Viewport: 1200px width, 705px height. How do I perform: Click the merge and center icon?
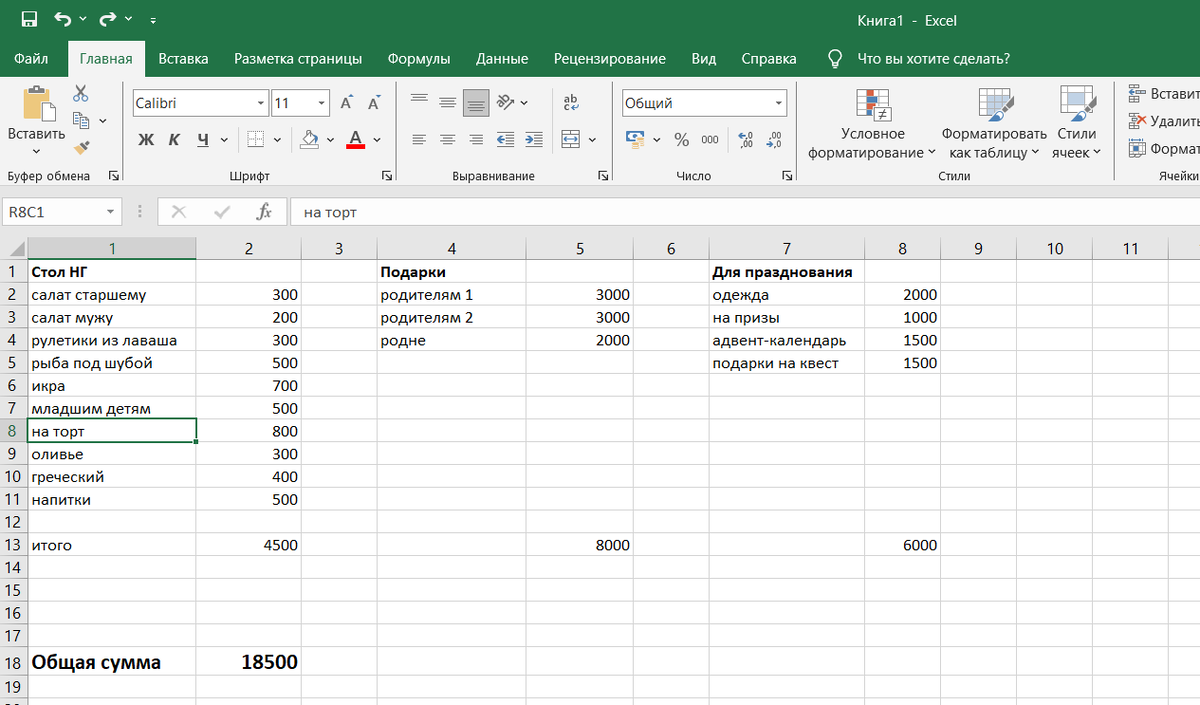click(571, 139)
